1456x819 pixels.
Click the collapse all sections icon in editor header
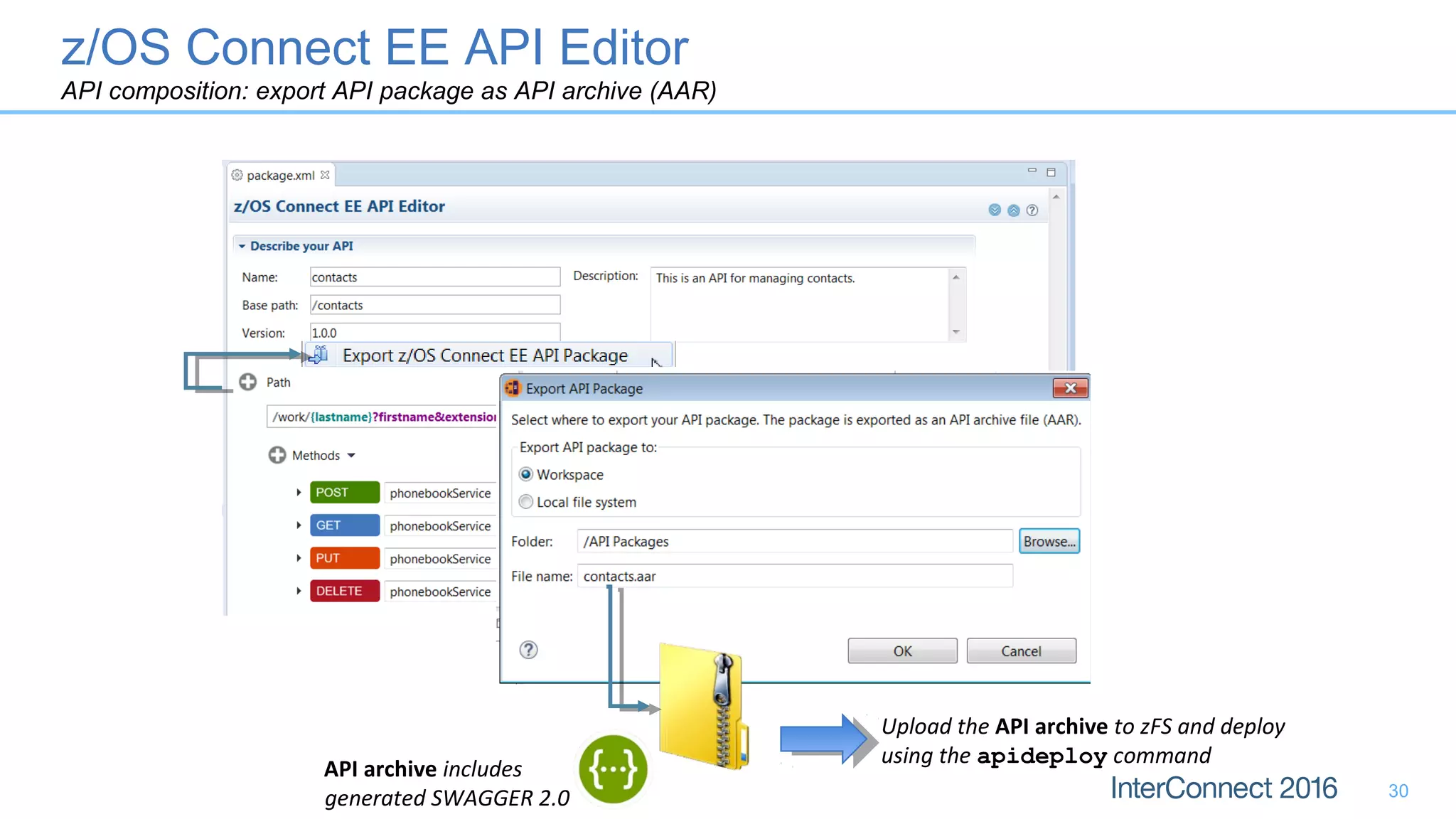pos(1014,210)
